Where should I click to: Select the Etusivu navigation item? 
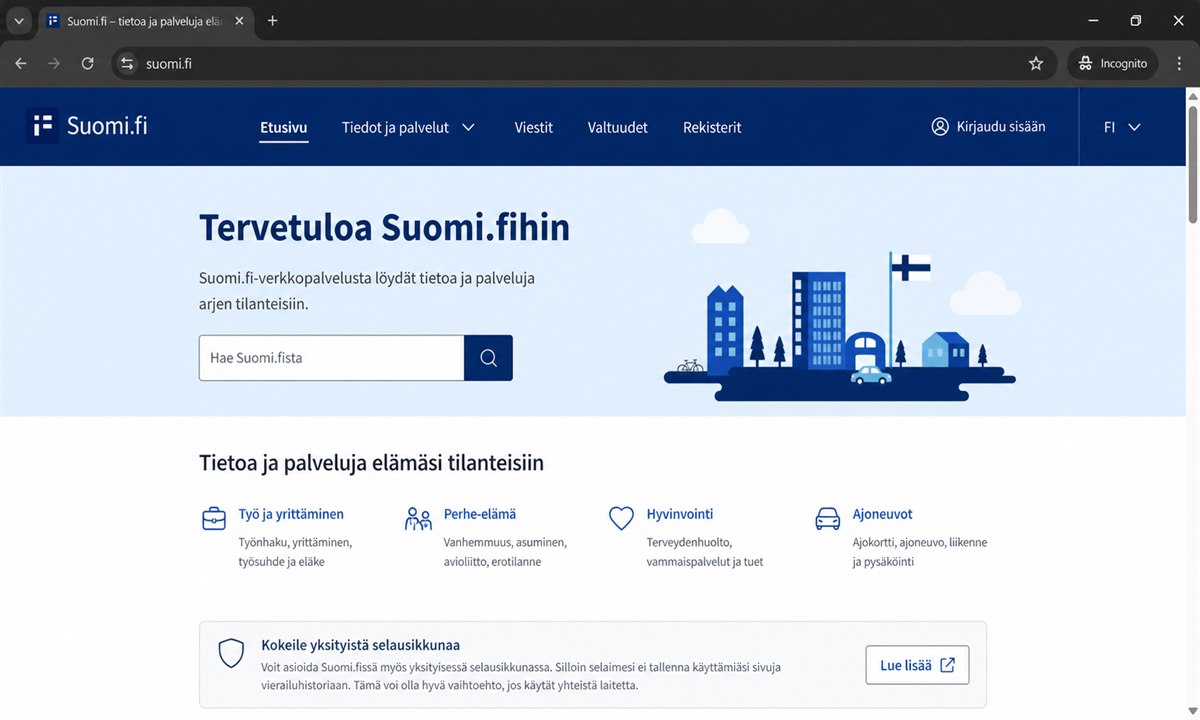point(284,127)
